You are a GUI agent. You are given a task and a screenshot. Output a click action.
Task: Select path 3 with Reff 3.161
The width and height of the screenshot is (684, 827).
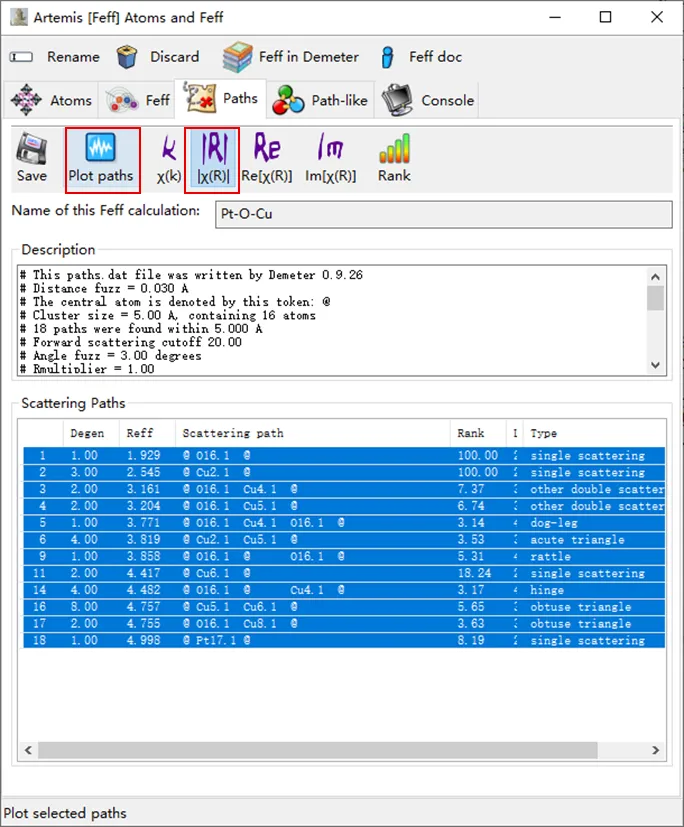pyautogui.click(x=344, y=489)
